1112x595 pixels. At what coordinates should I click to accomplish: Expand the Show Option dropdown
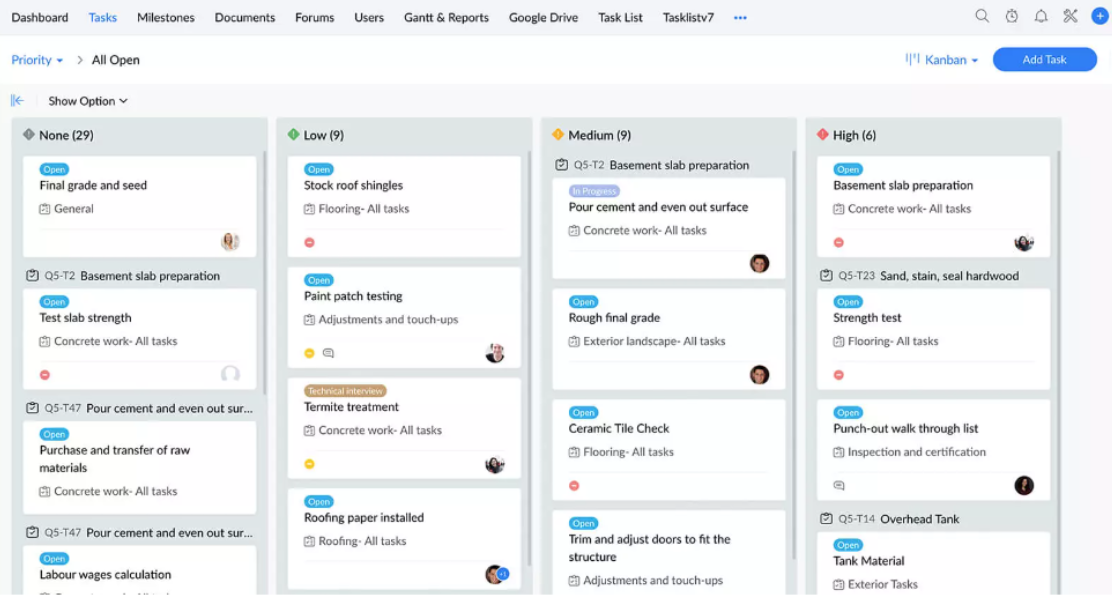pos(88,101)
